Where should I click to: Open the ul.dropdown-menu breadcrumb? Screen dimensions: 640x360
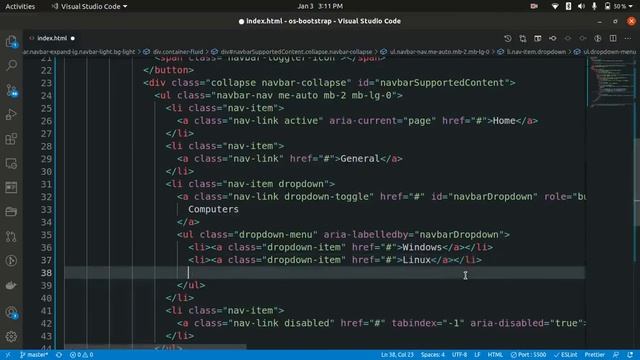(609, 52)
